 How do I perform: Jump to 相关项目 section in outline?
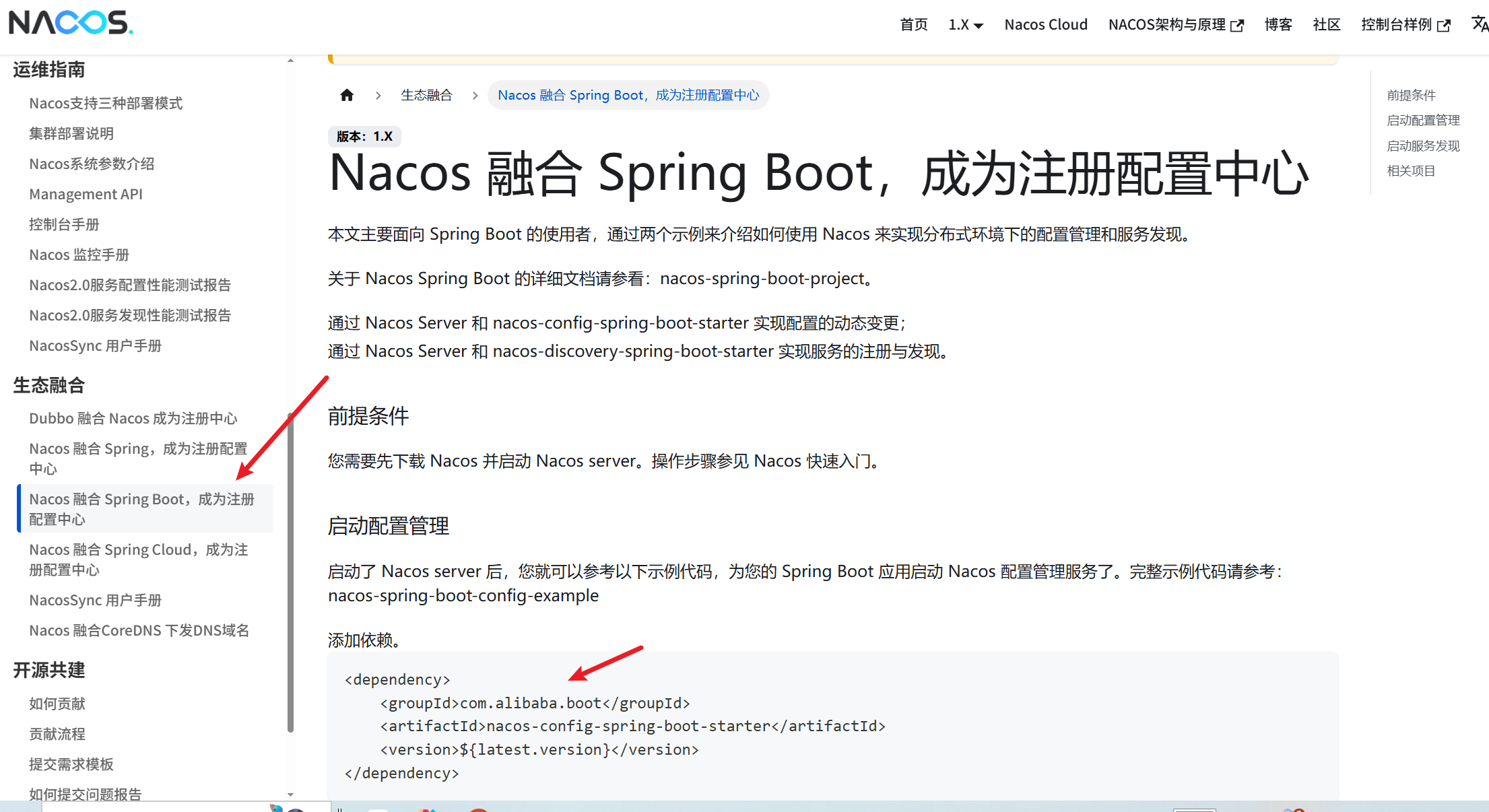tap(1411, 171)
